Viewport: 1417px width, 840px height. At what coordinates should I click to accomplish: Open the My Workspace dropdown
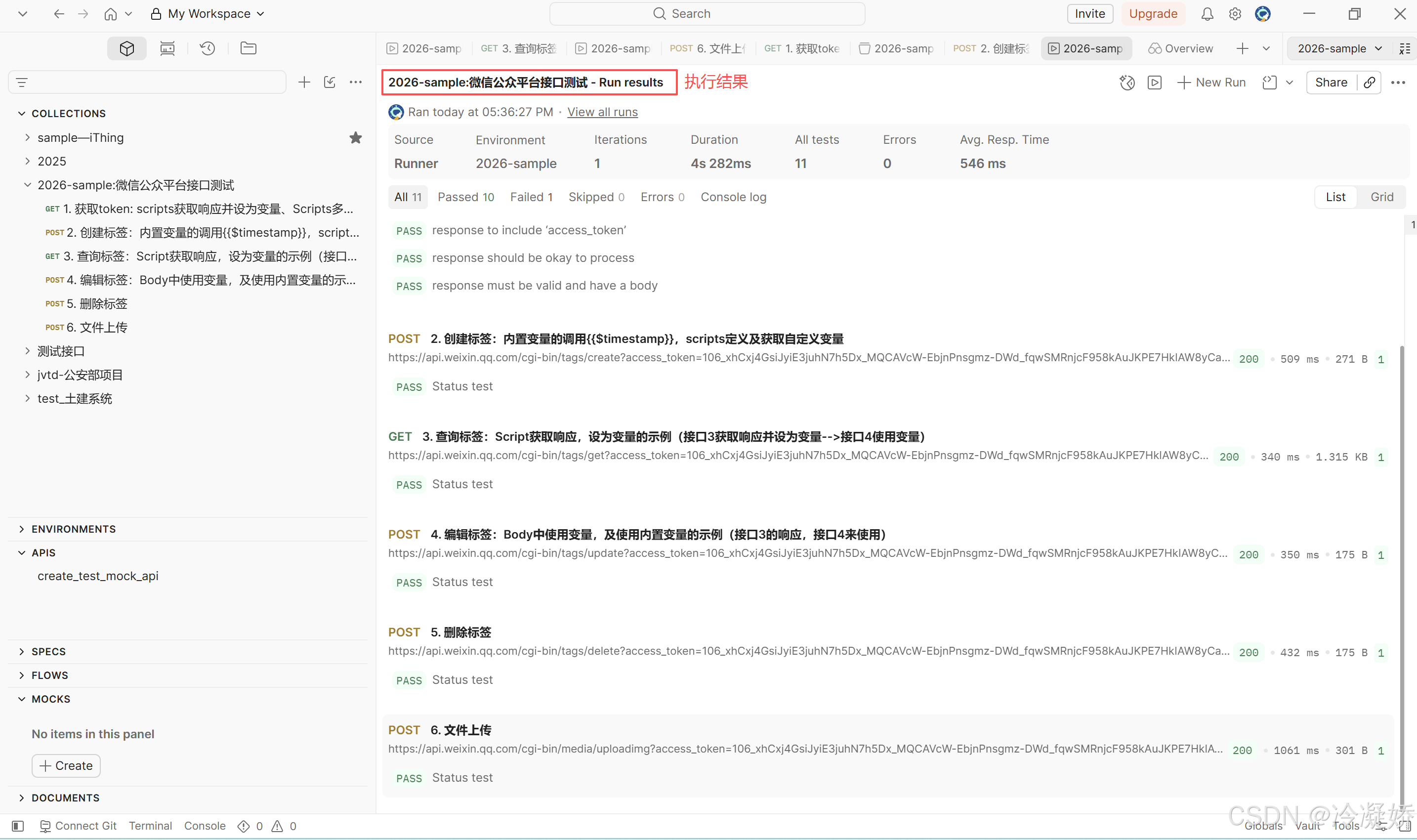208,13
